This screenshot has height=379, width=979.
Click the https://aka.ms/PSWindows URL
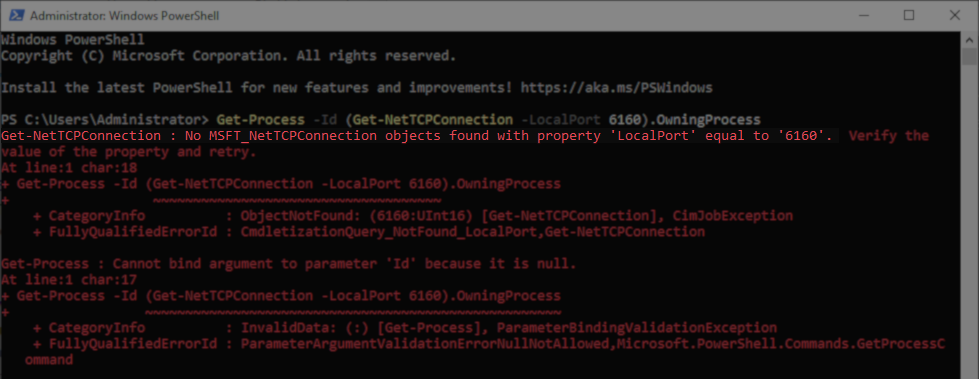(616, 87)
